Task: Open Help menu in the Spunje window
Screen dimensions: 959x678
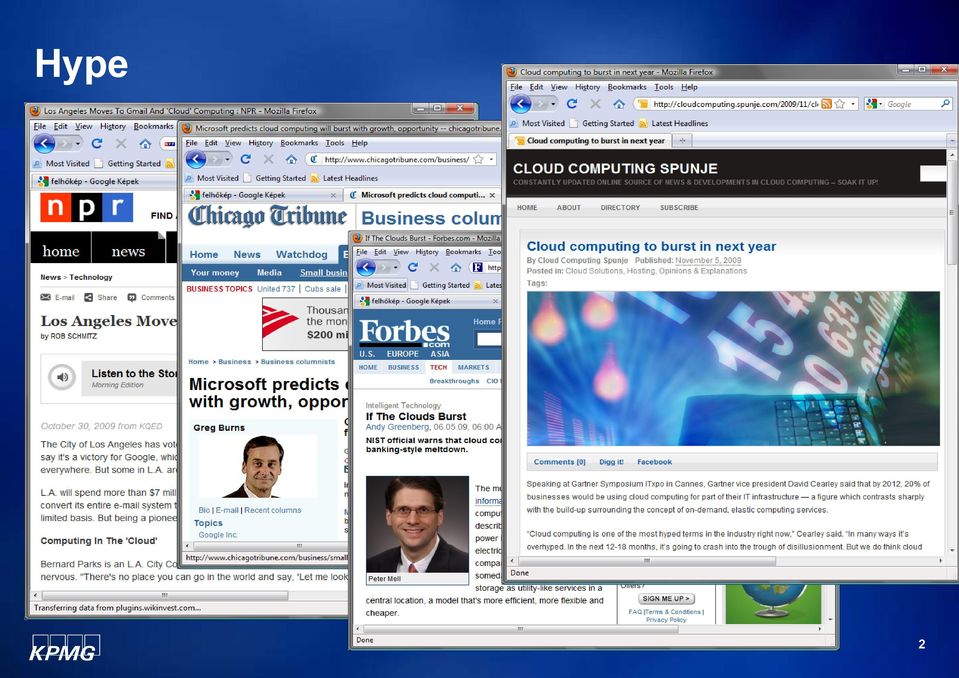Action: tap(689, 87)
